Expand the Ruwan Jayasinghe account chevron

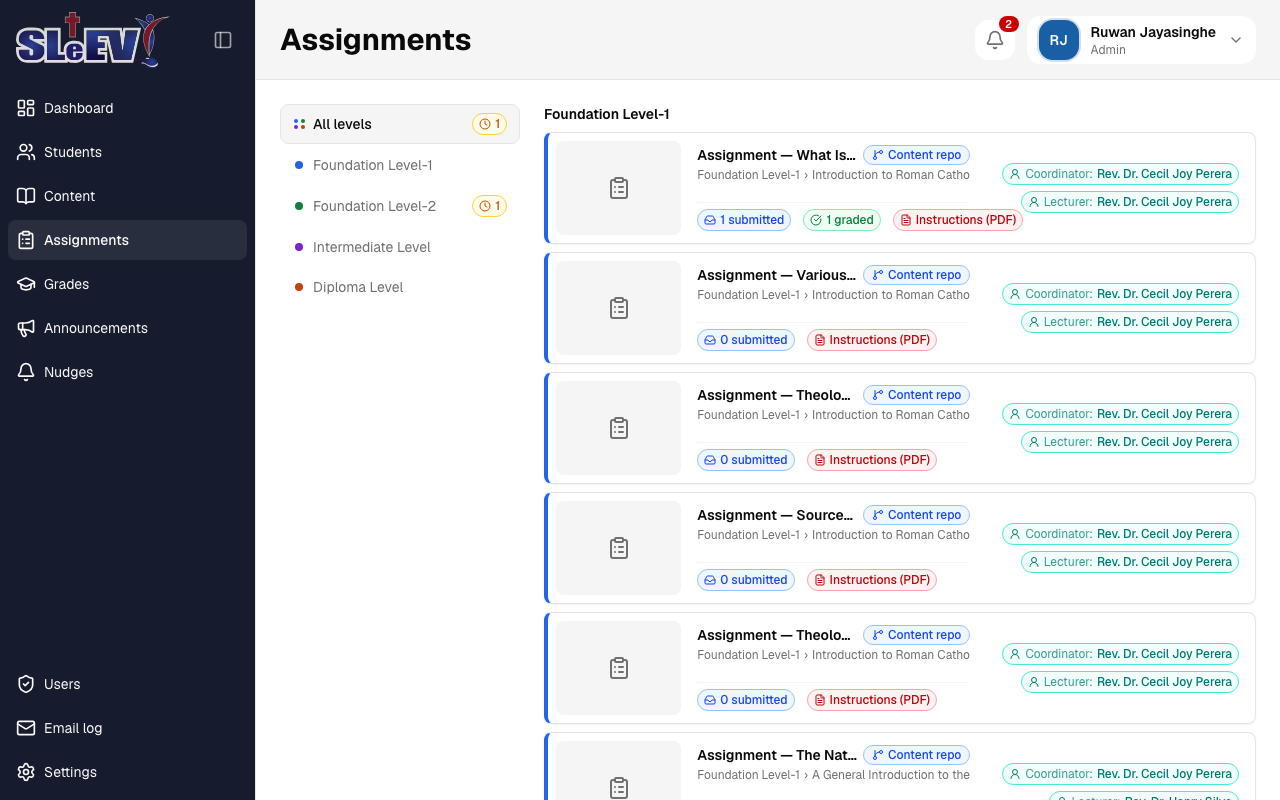(x=1236, y=40)
